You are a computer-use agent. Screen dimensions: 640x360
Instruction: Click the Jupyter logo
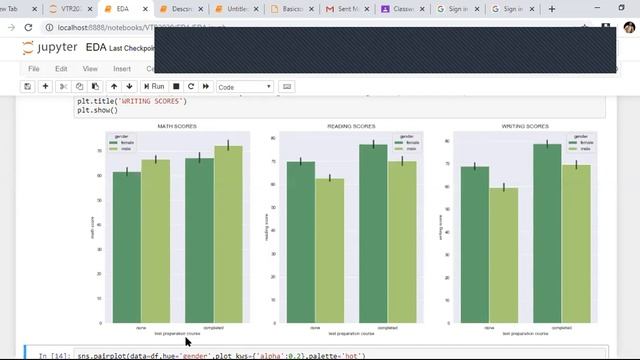click(x=49, y=47)
